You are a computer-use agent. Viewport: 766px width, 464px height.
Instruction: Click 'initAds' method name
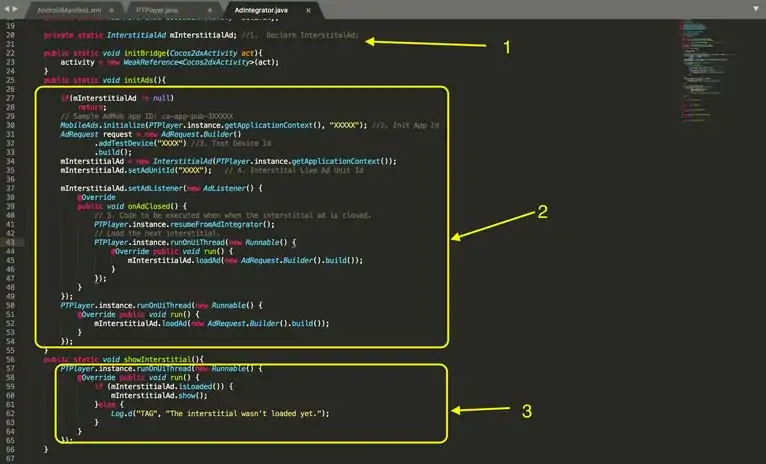pyautogui.click(x=138, y=80)
